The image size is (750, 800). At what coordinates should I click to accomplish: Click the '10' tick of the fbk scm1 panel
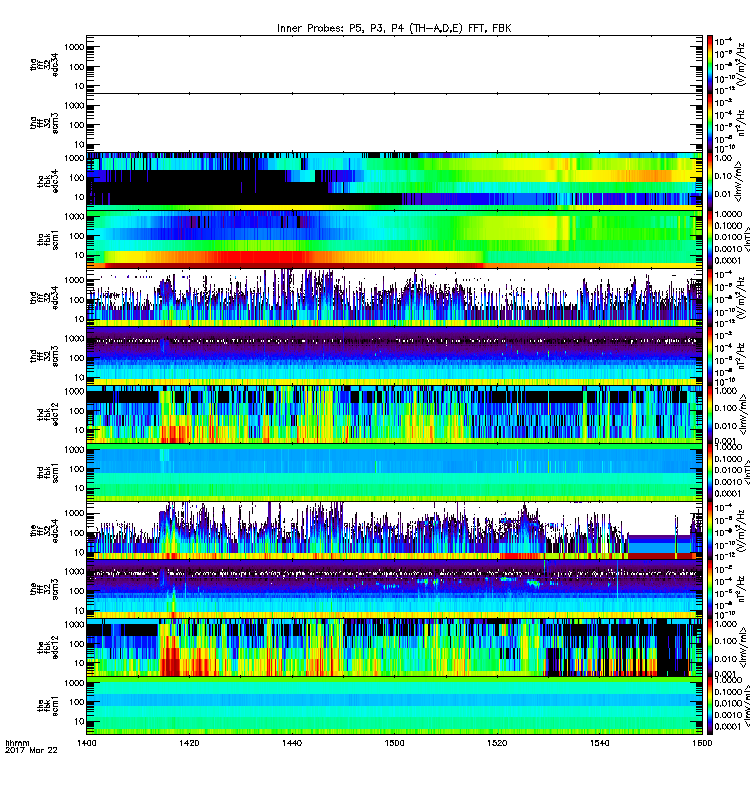[x=79, y=721]
